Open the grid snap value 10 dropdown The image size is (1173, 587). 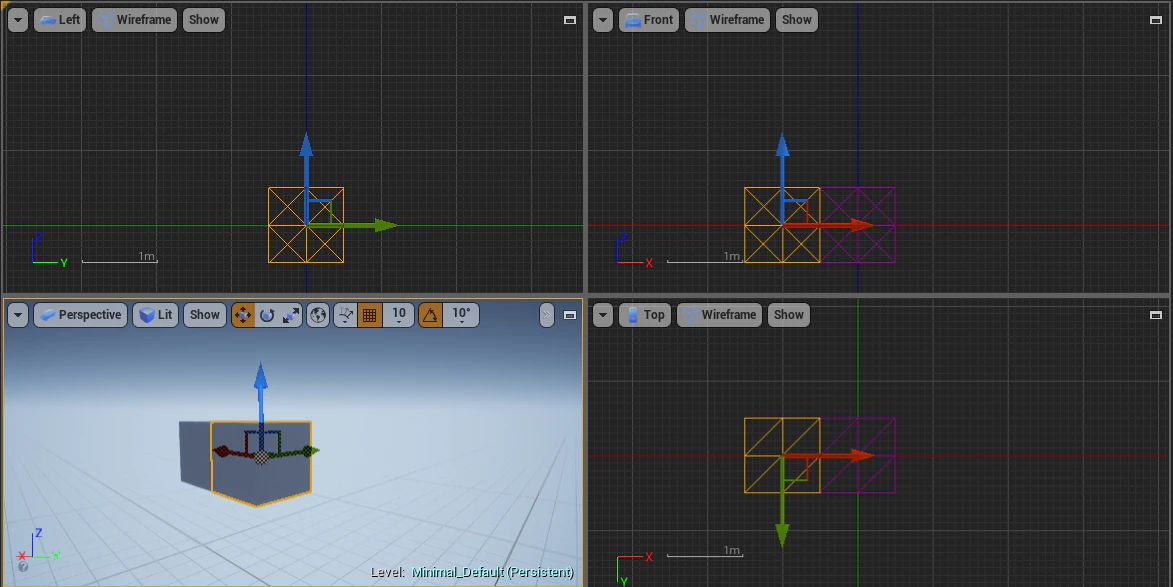pyautogui.click(x=399, y=315)
